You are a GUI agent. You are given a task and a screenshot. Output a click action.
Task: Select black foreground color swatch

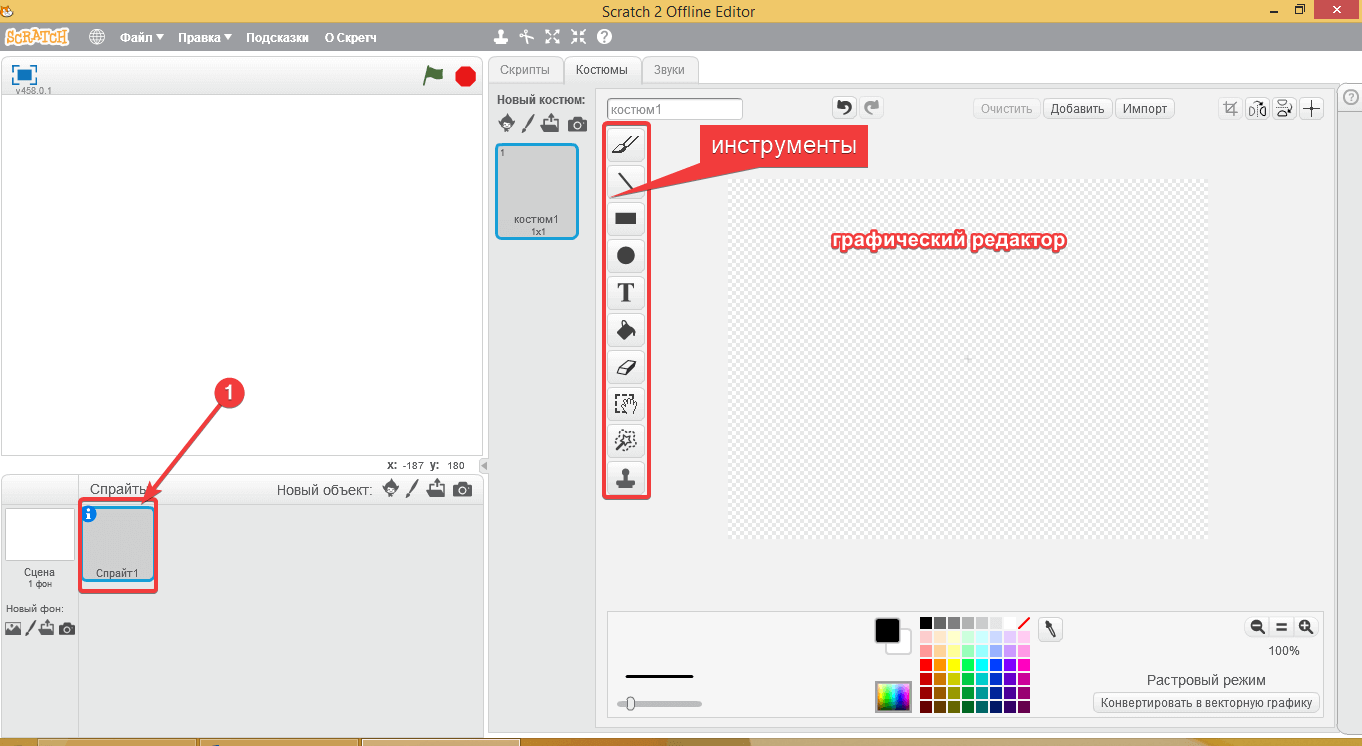(887, 630)
